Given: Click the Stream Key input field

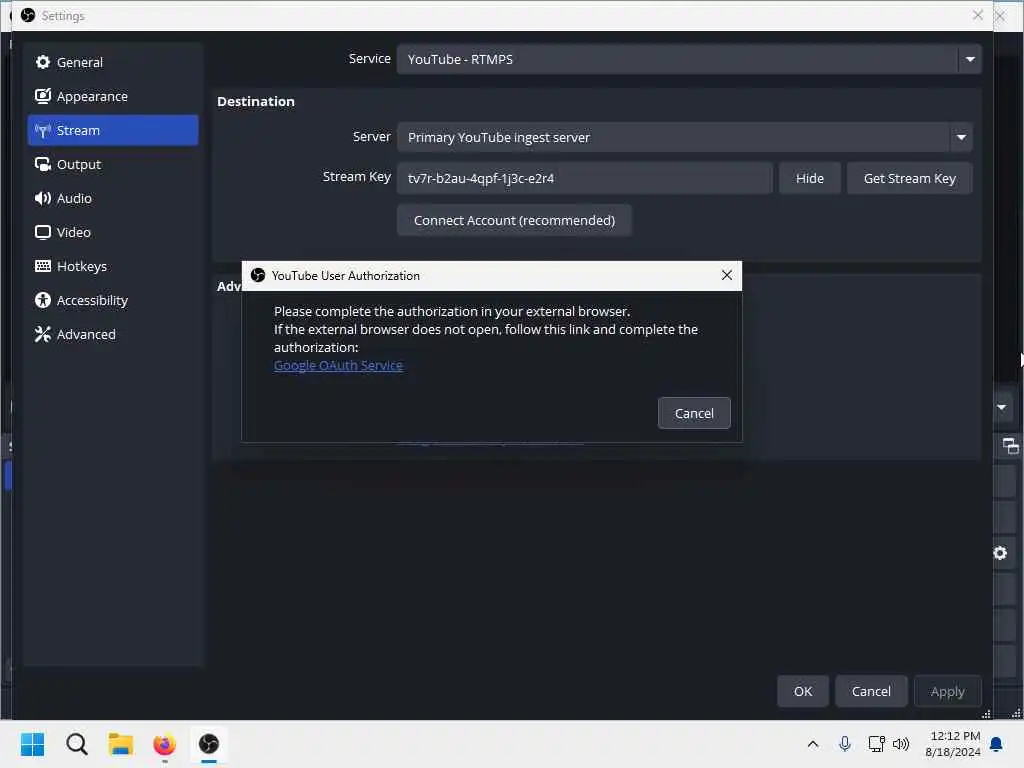Looking at the screenshot, I should [584, 178].
